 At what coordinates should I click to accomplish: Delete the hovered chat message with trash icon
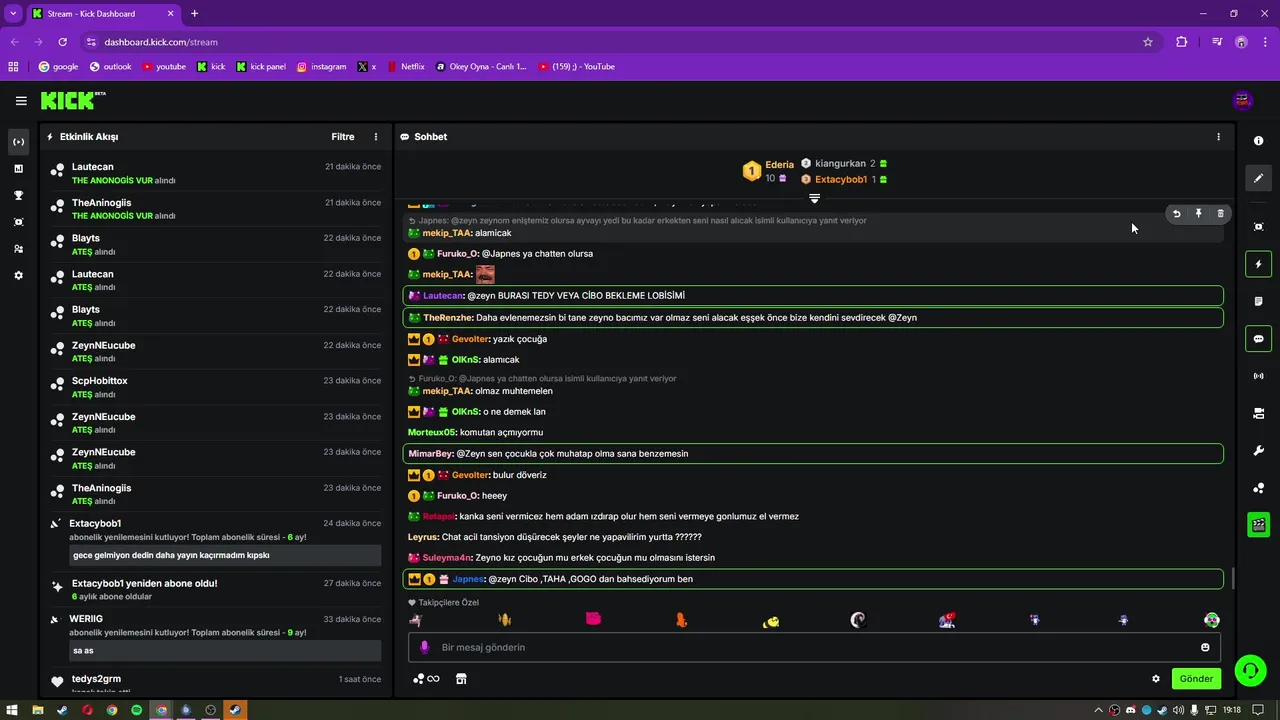tap(1220, 214)
